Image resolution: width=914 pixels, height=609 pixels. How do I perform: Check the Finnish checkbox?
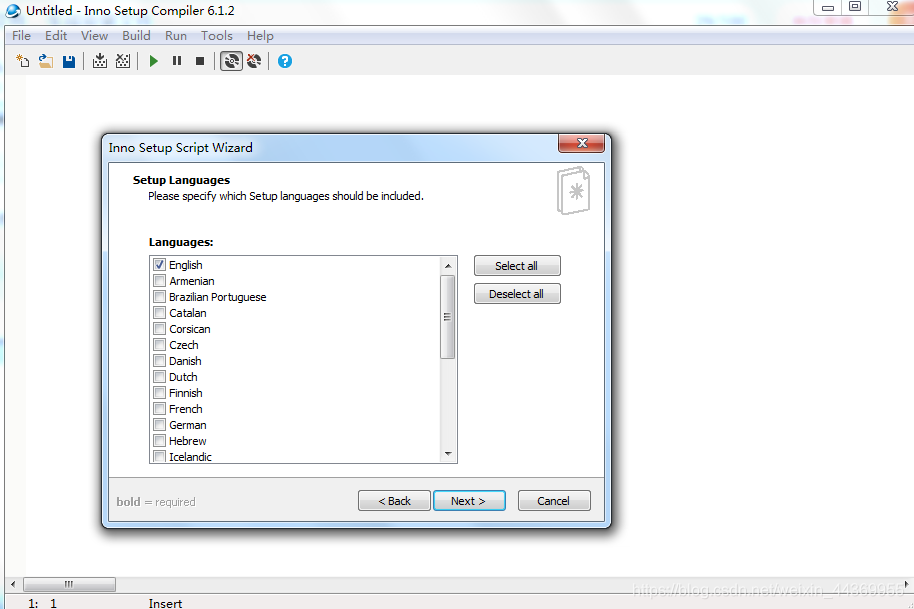click(160, 393)
